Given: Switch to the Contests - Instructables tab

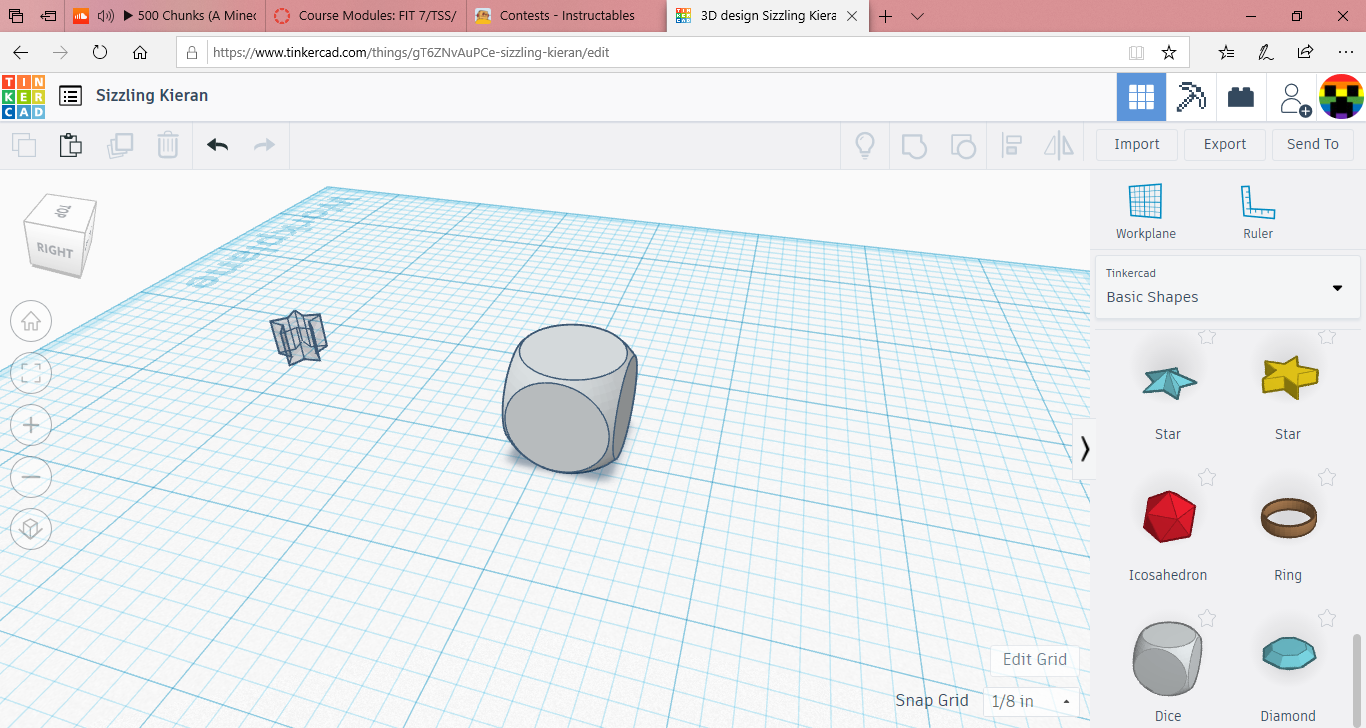Looking at the screenshot, I should tap(567, 15).
